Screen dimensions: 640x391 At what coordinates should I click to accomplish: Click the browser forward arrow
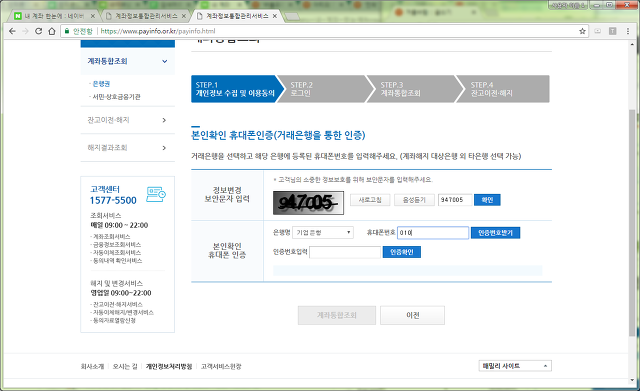25,31
